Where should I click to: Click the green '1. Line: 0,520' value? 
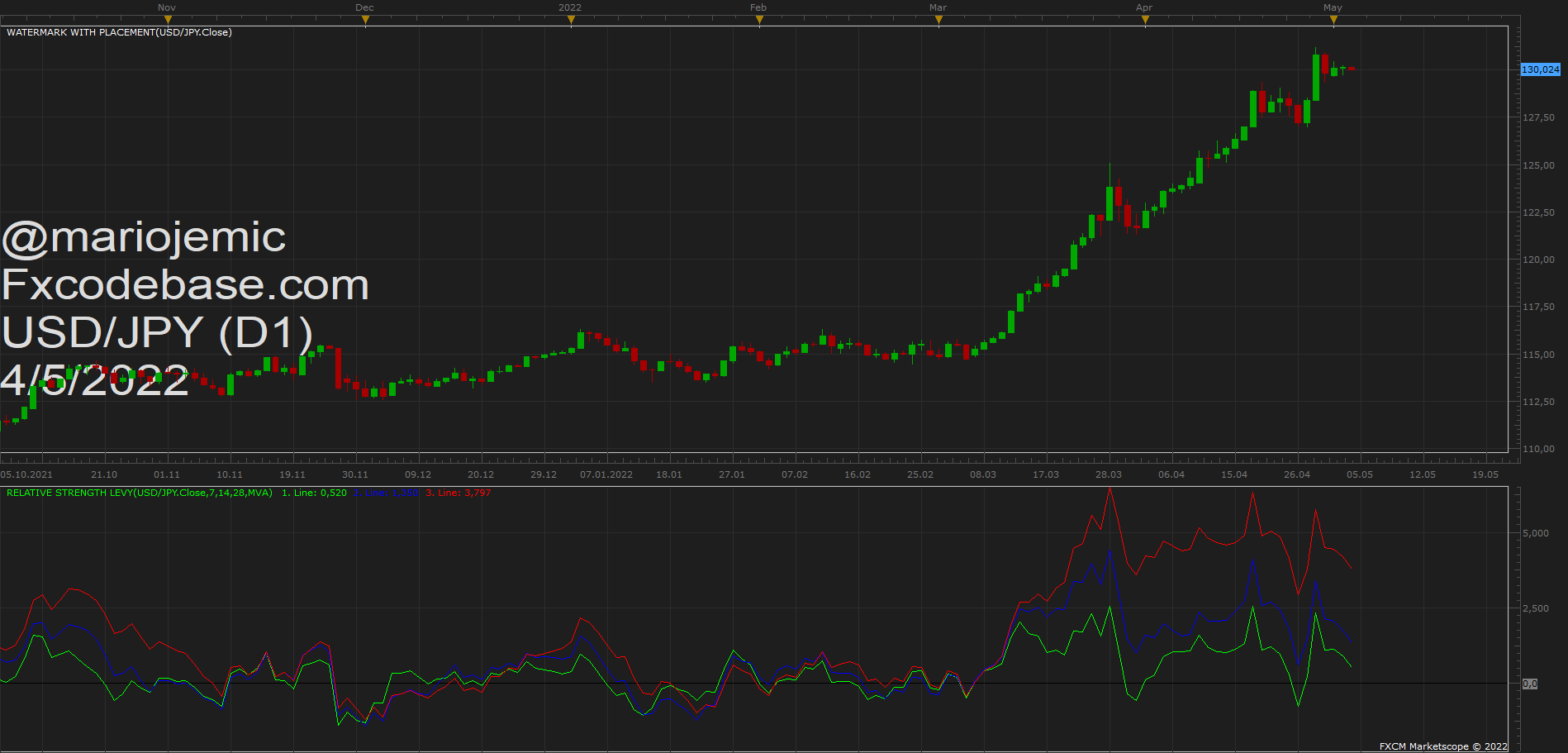(314, 493)
